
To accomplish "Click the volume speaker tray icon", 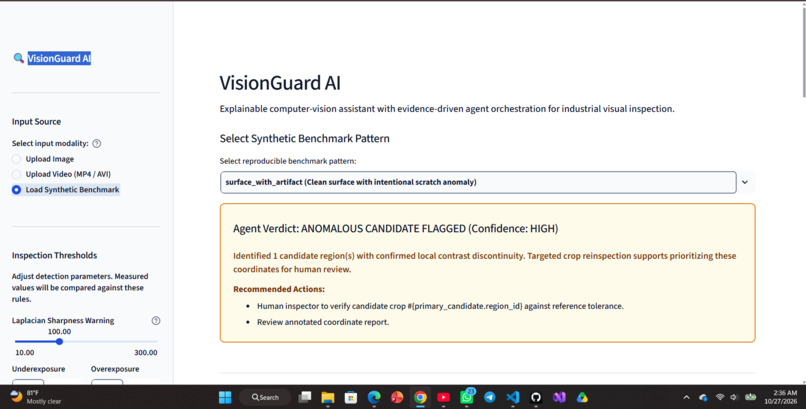I will click(x=734, y=397).
